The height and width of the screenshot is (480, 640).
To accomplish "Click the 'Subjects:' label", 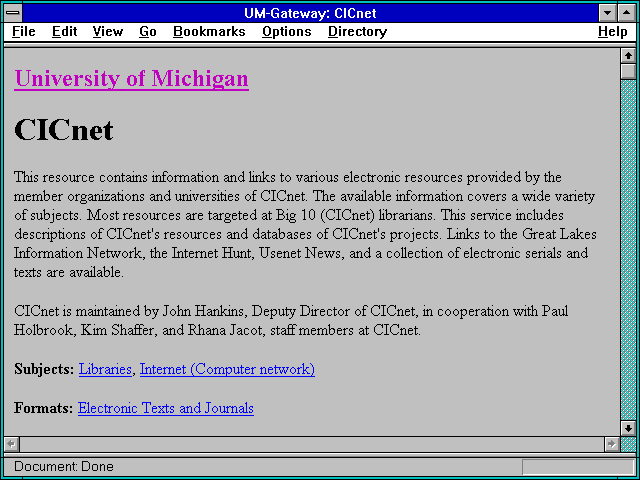I will 44,369.
